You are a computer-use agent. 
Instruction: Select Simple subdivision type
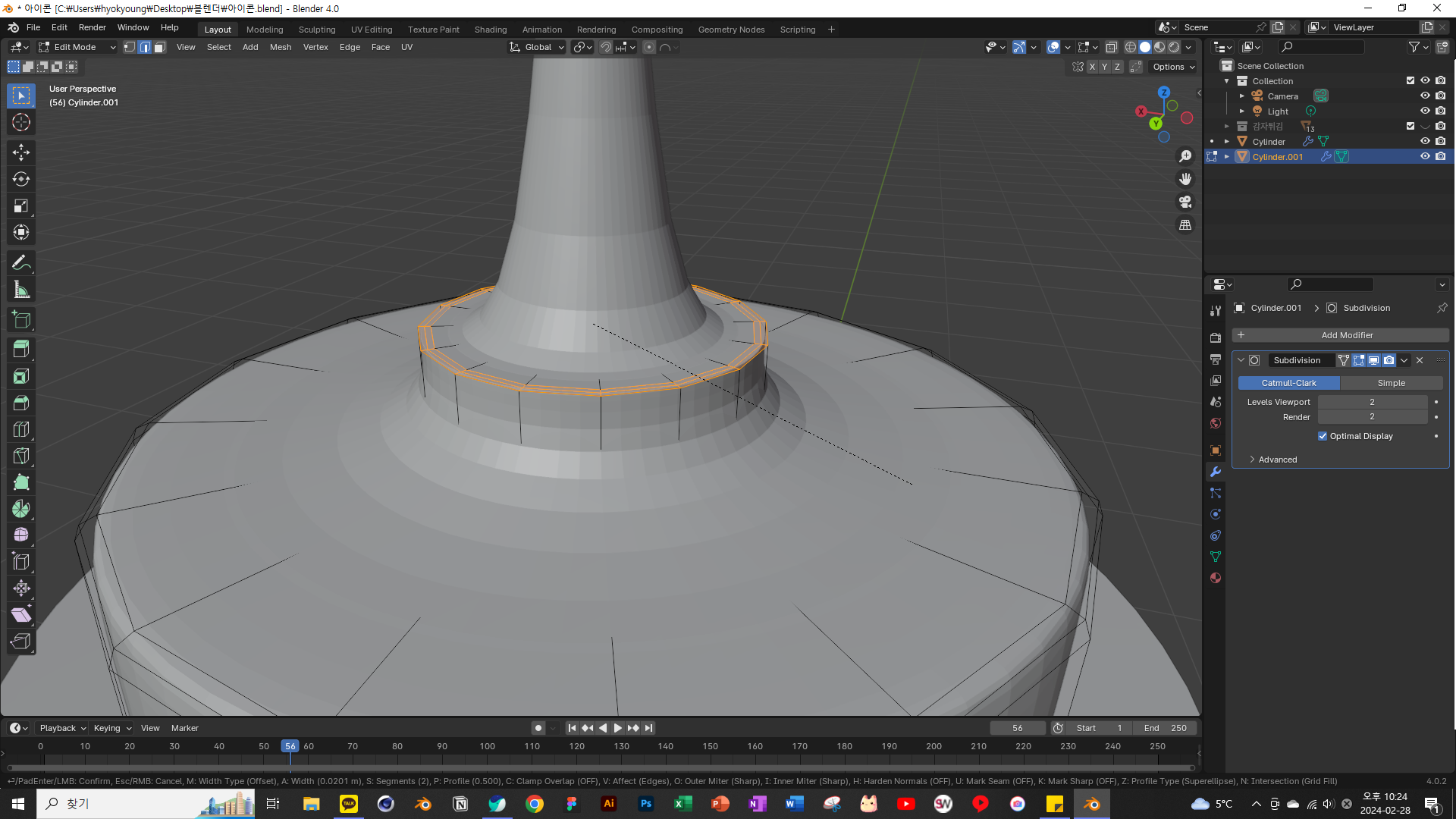click(1391, 383)
